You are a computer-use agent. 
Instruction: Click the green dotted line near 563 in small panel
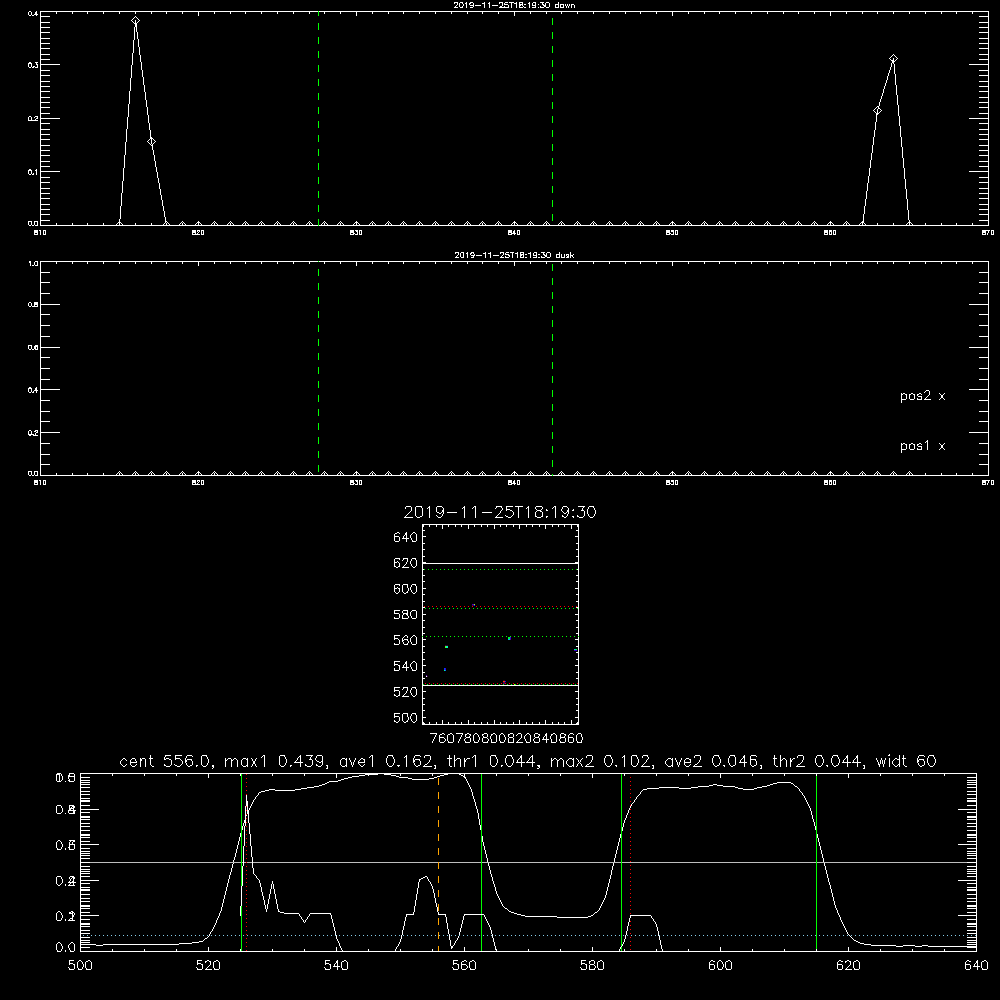click(500, 636)
